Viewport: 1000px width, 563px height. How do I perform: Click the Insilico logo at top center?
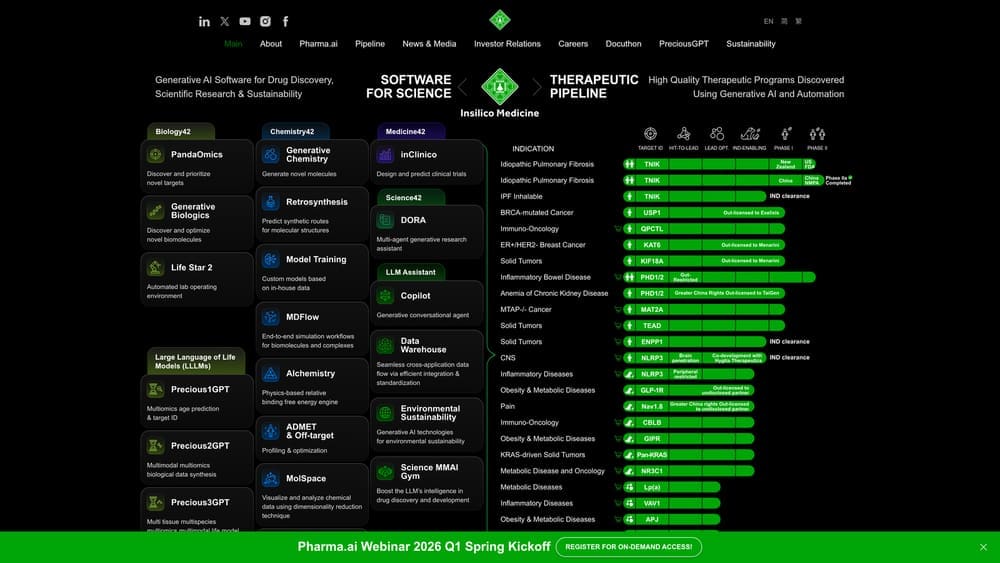click(500, 20)
